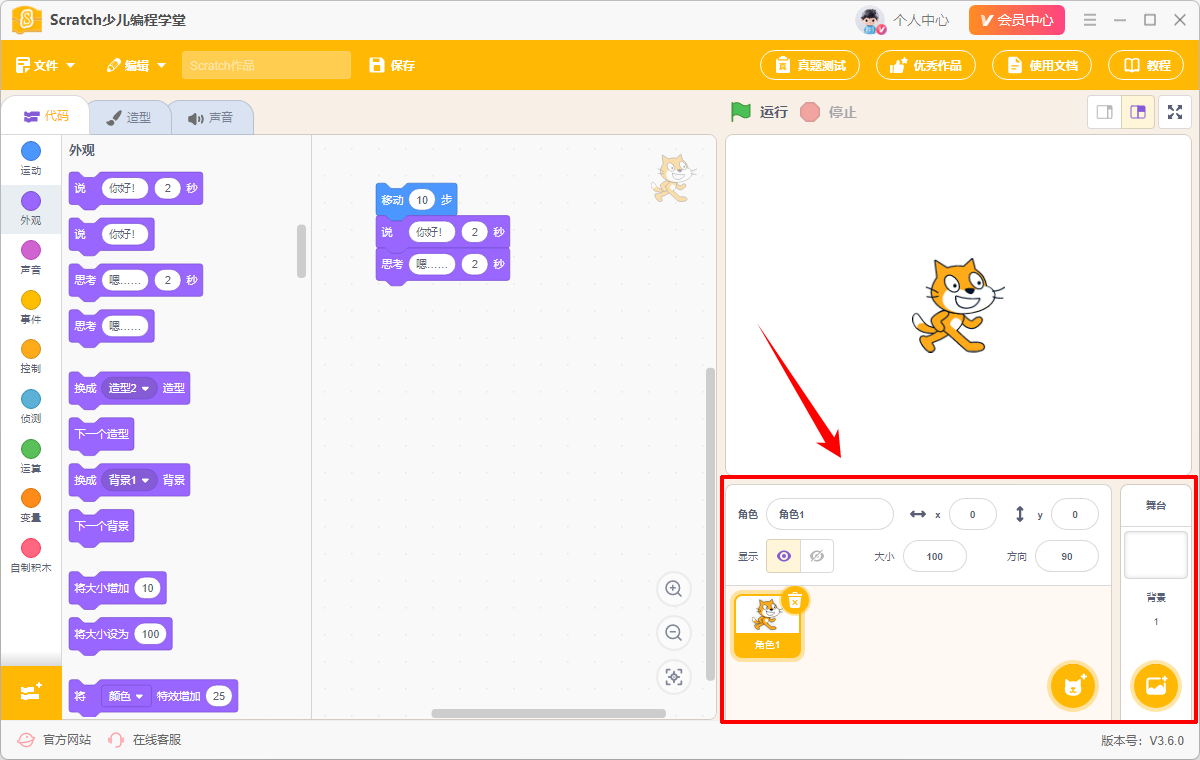
Task: Open the add extension button
Action: (x=31, y=692)
